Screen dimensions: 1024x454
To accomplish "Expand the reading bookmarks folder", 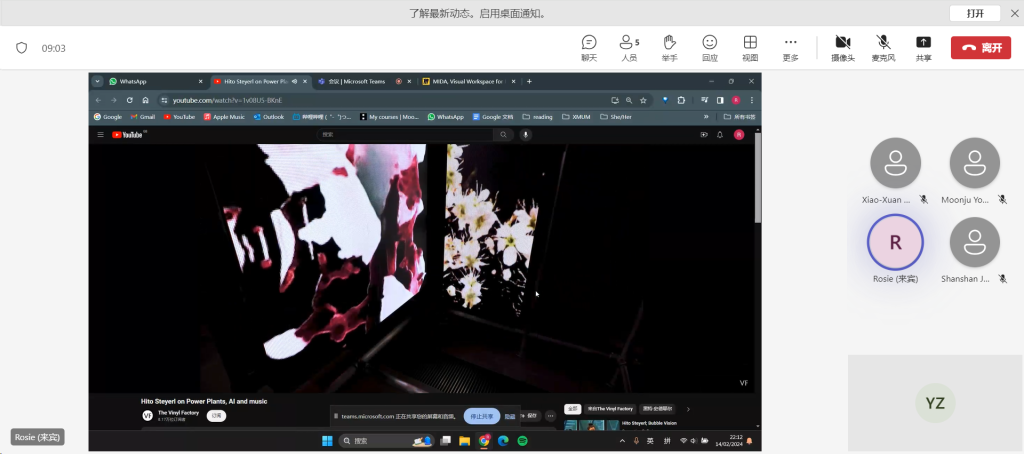I will point(537,117).
